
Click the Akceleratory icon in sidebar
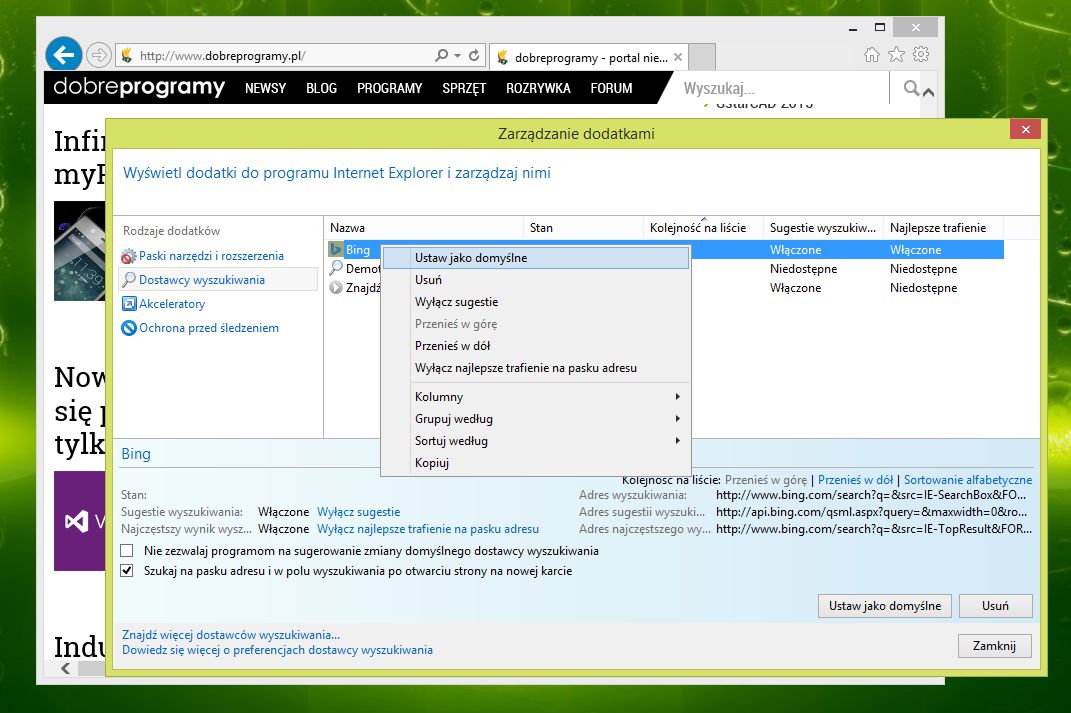[128, 303]
